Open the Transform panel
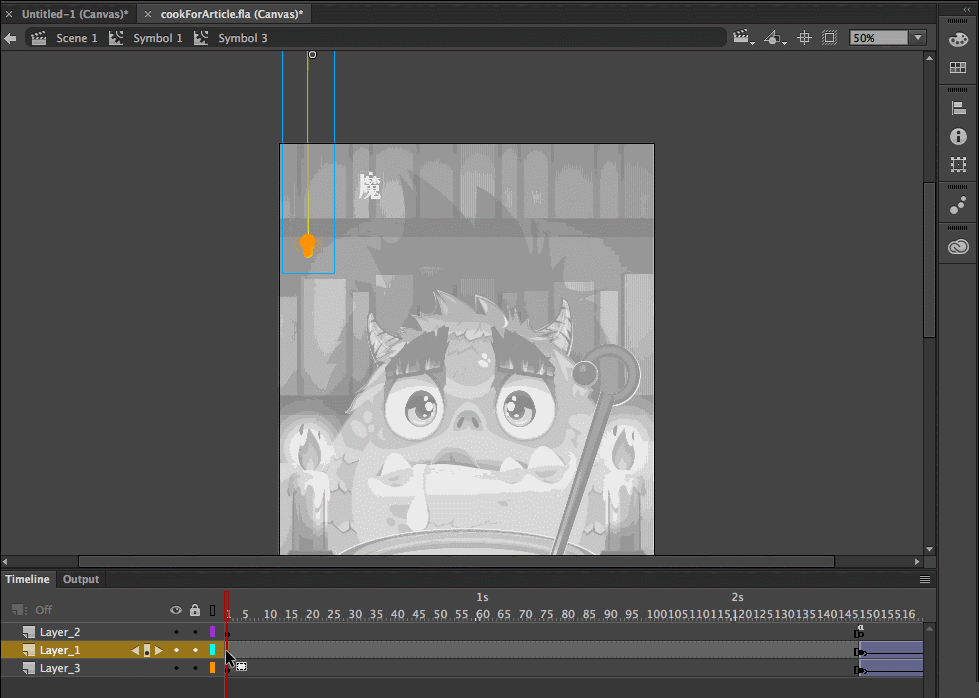The height and width of the screenshot is (698, 979). click(x=958, y=164)
